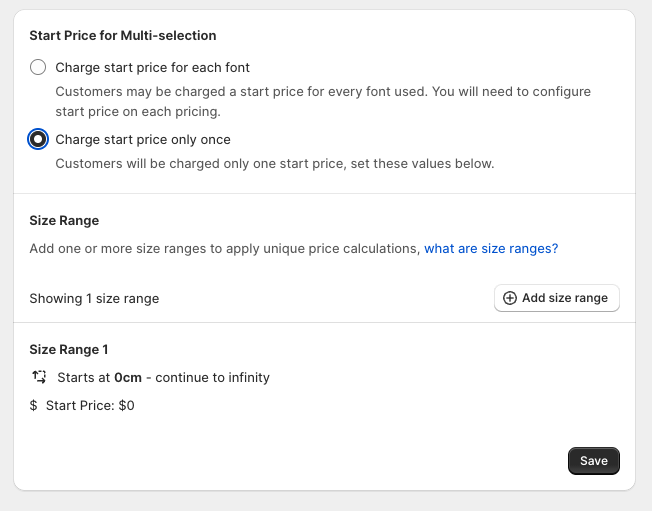Click the plus circle icon on Add size range
Image resolution: width=652 pixels, height=511 pixels.
[x=510, y=298]
